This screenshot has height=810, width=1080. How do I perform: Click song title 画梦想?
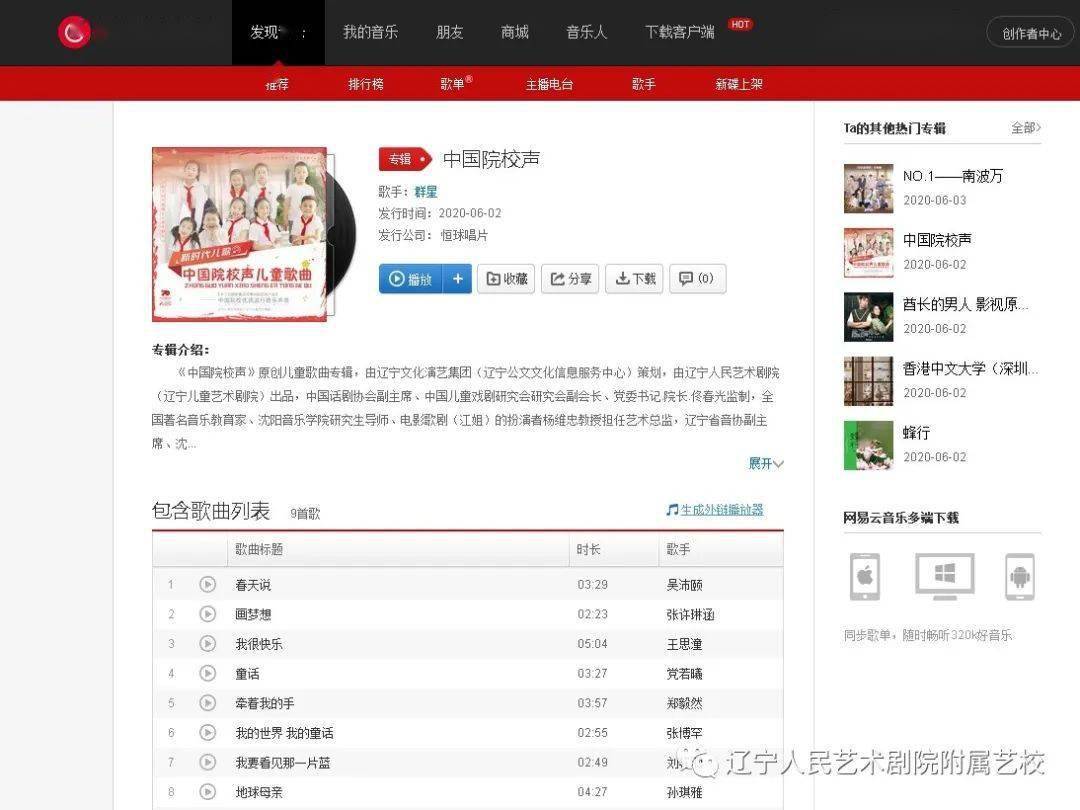click(253, 614)
